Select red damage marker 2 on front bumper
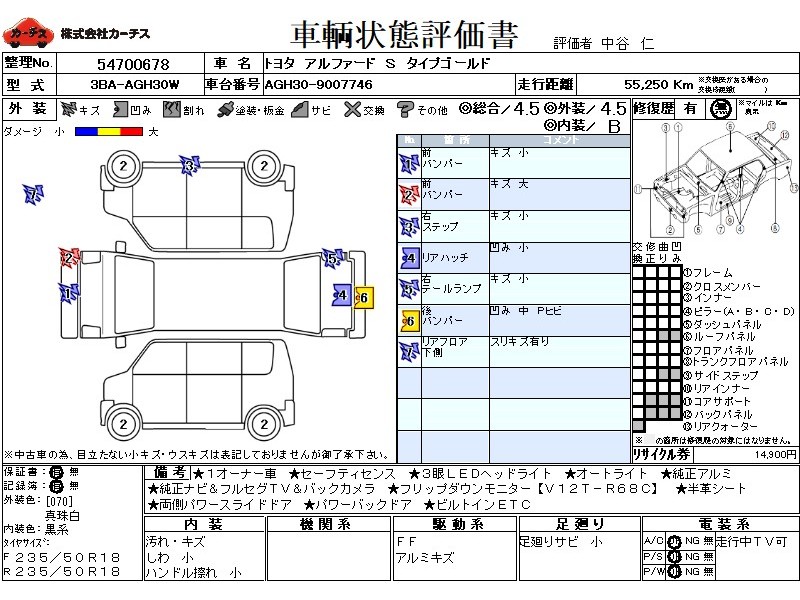Viewport: 800px width, 600px height. click(x=69, y=258)
